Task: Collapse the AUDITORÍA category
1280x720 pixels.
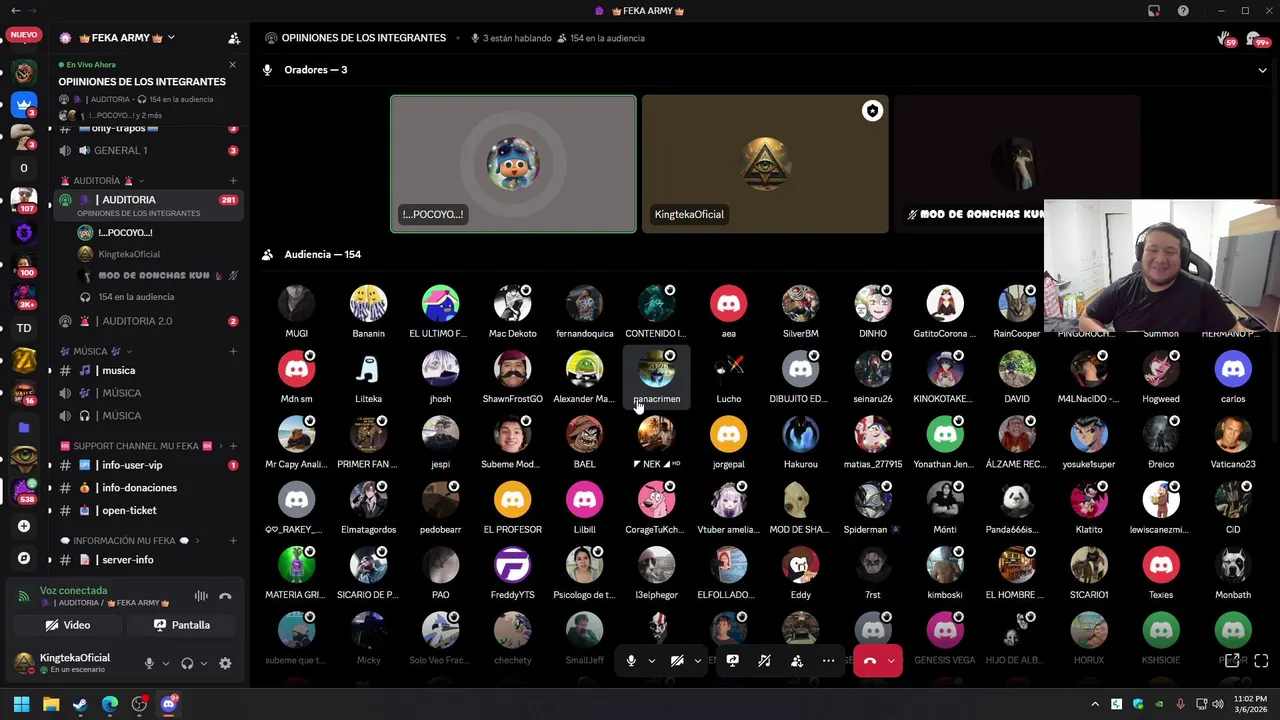Action: click(103, 181)
